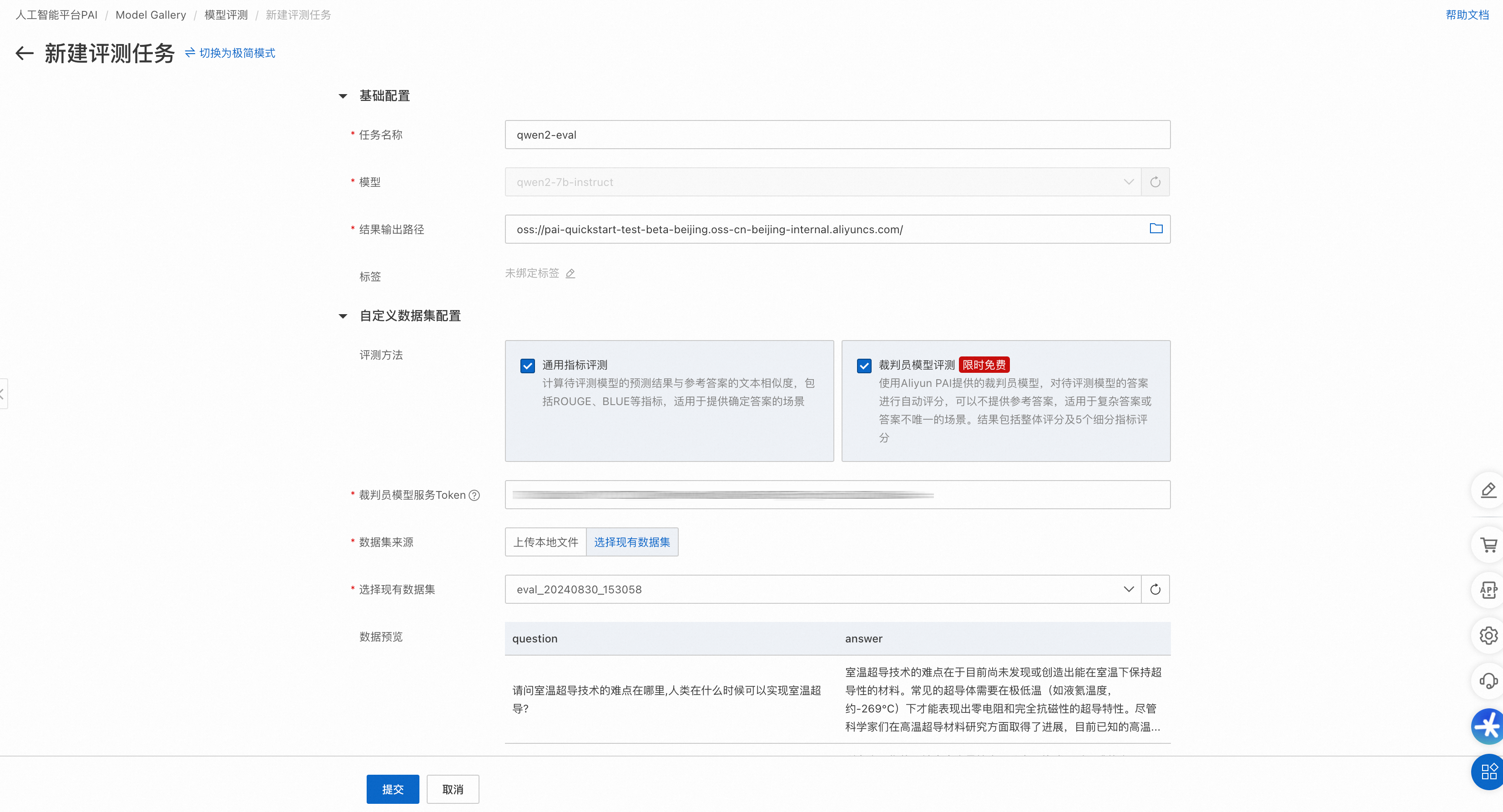Go to 人工智能平台PAI breadcrumb
Viewport: 1503px width, 812px height.
[56, 15]
